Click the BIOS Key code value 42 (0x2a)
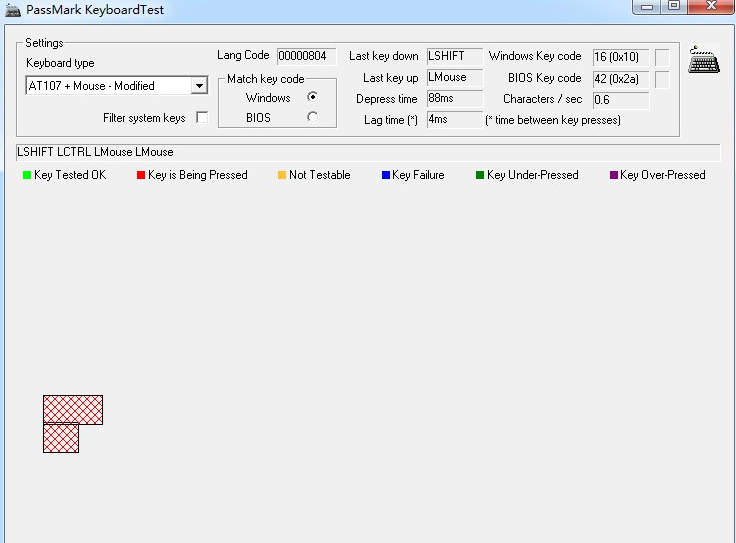Viewport: 736px width, 543px height. click(621, 79)
